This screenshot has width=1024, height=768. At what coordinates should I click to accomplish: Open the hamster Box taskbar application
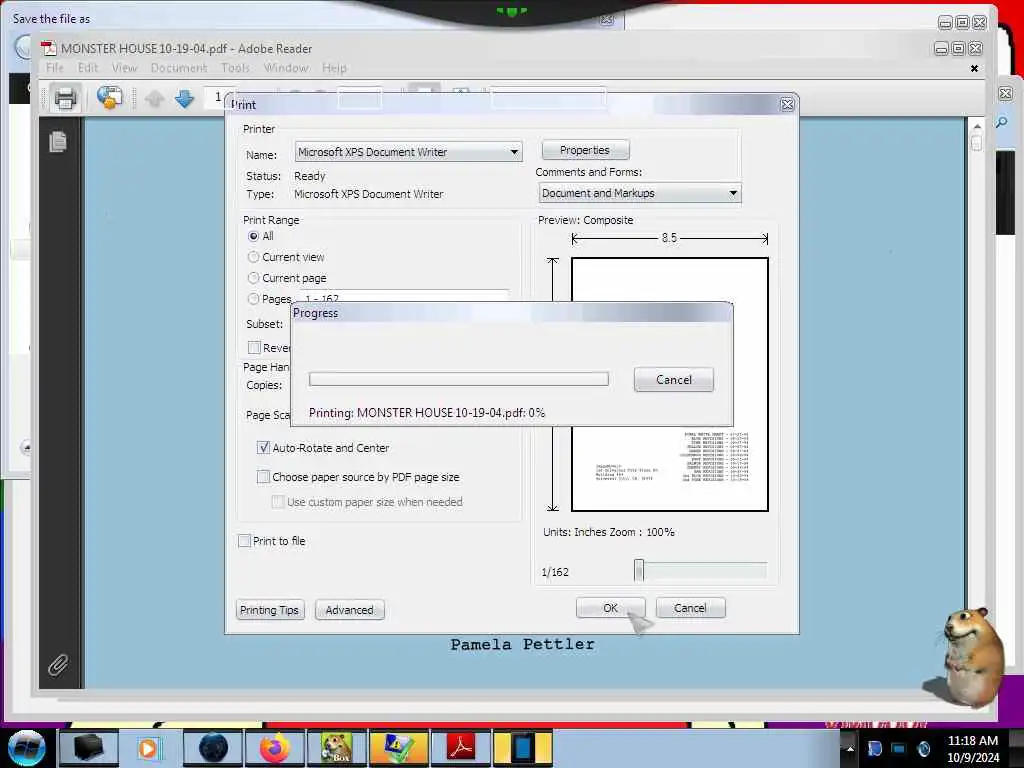point(336,748)
